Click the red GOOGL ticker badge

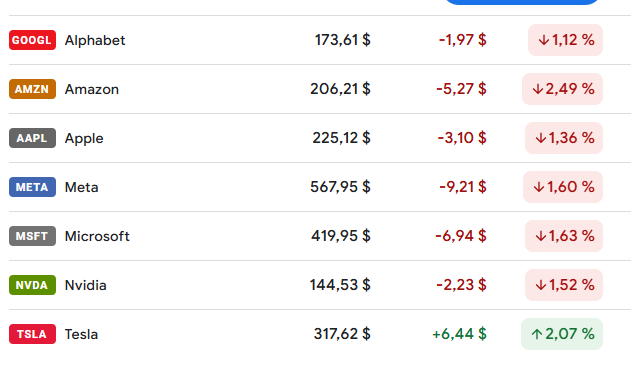point(32,40)
